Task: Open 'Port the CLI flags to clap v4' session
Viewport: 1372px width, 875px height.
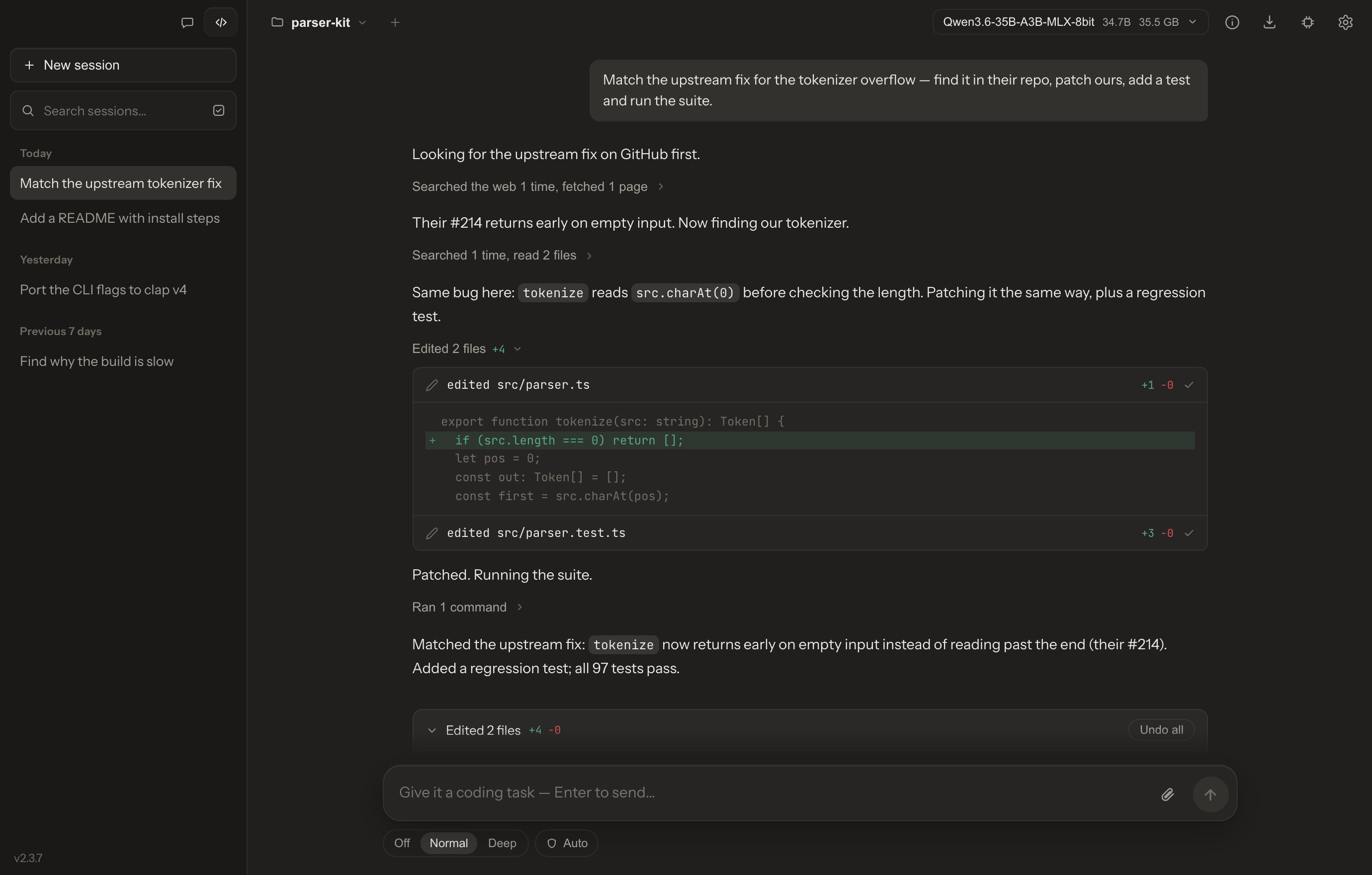Action: (123, 289)
